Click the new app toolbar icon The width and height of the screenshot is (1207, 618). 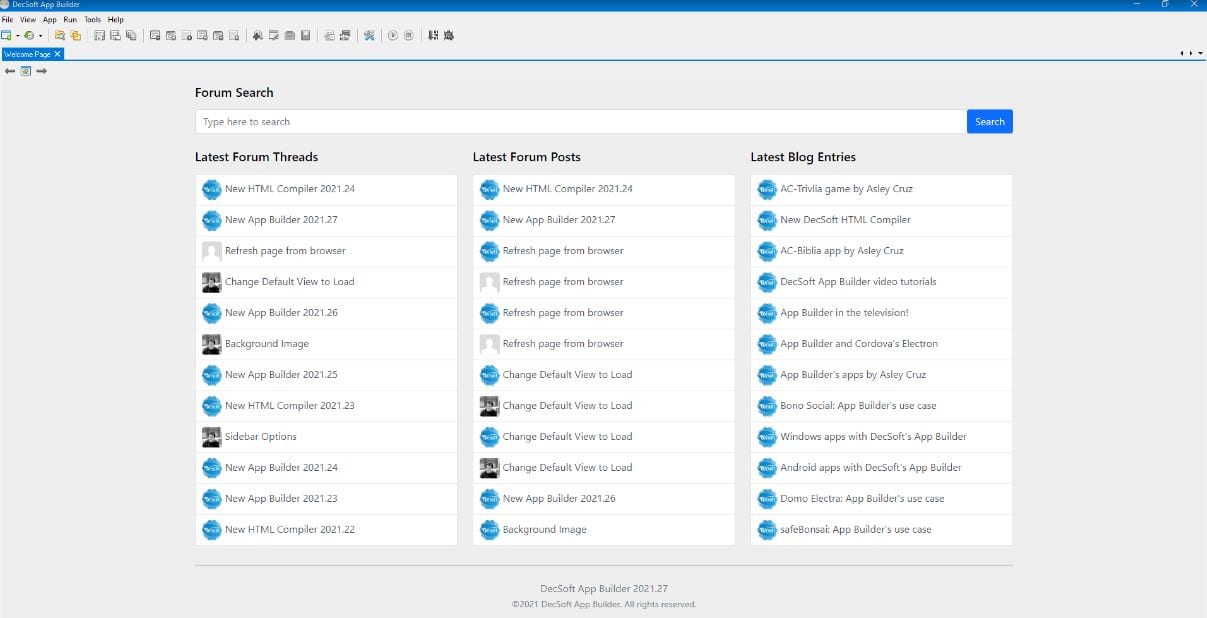click(x=6, y=35)
